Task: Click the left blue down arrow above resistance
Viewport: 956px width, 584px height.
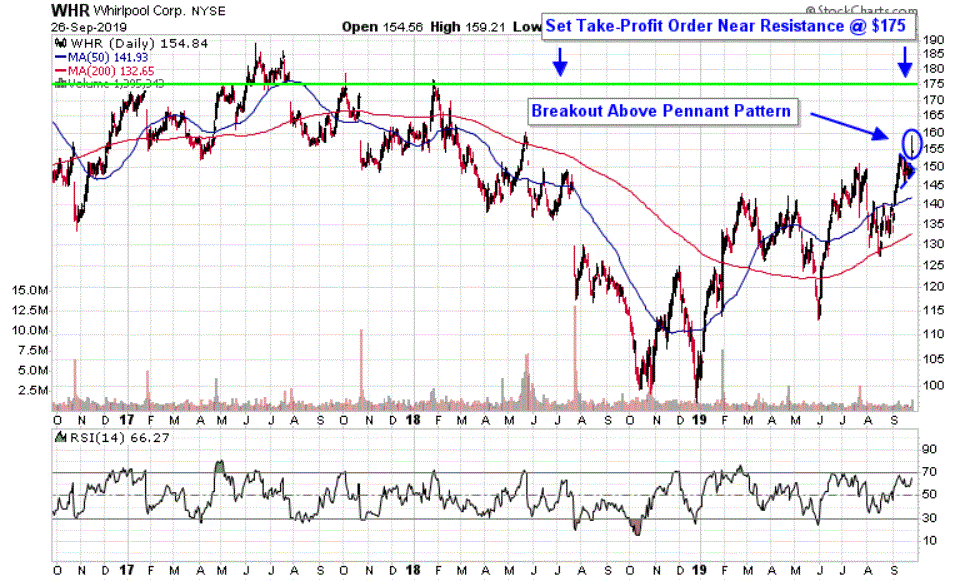Action: (560, 67)
